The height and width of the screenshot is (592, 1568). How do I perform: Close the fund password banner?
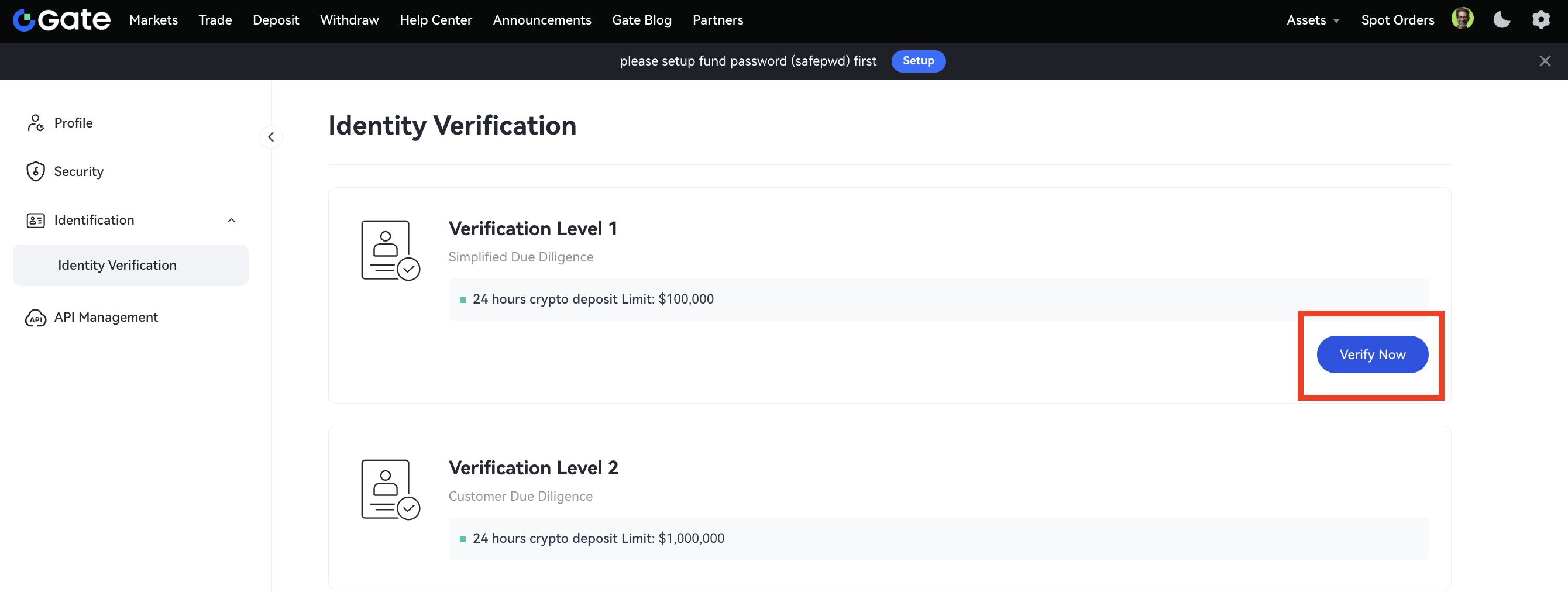click(x=1544, y=61)
